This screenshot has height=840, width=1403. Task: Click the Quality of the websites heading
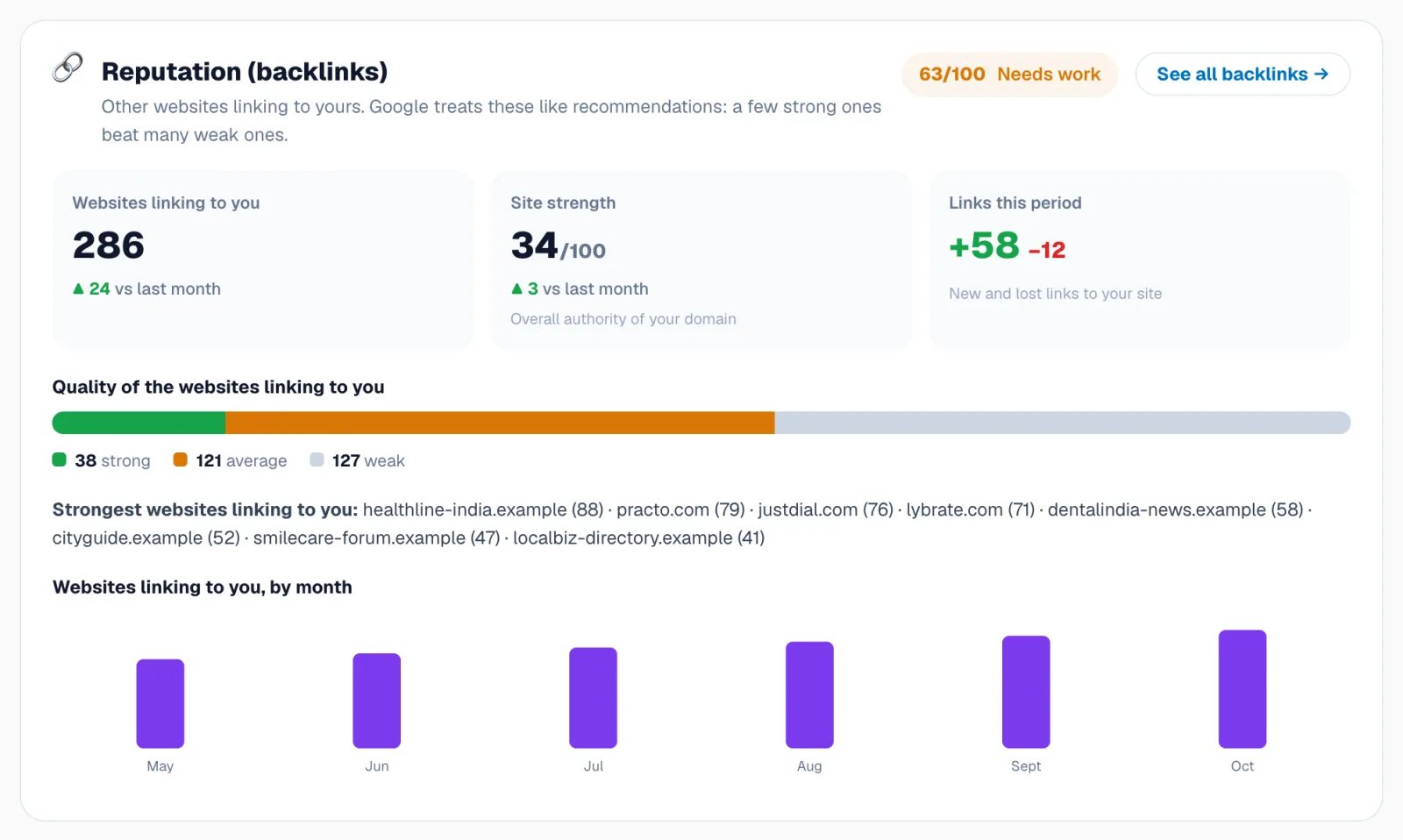click(218, 387)
